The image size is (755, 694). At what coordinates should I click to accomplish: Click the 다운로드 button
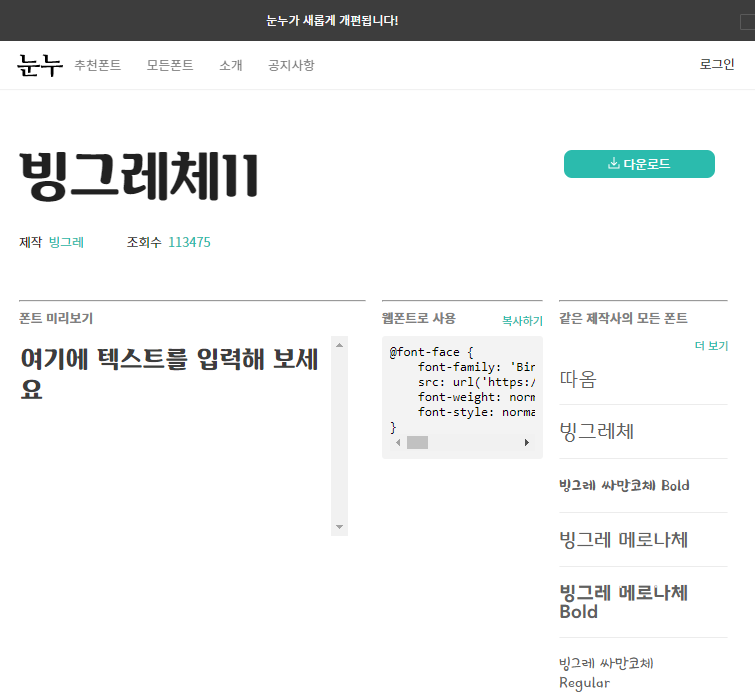(639, 164)
